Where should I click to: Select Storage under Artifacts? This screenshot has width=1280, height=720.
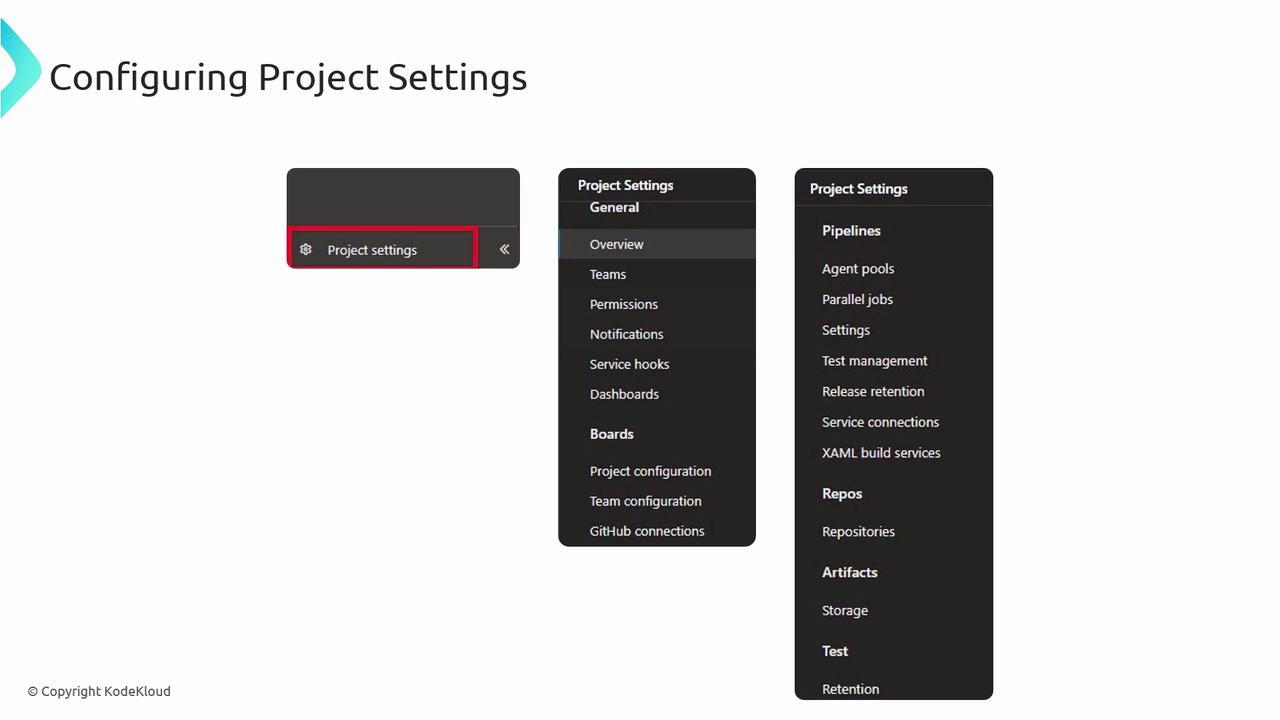tap(845, 611)
